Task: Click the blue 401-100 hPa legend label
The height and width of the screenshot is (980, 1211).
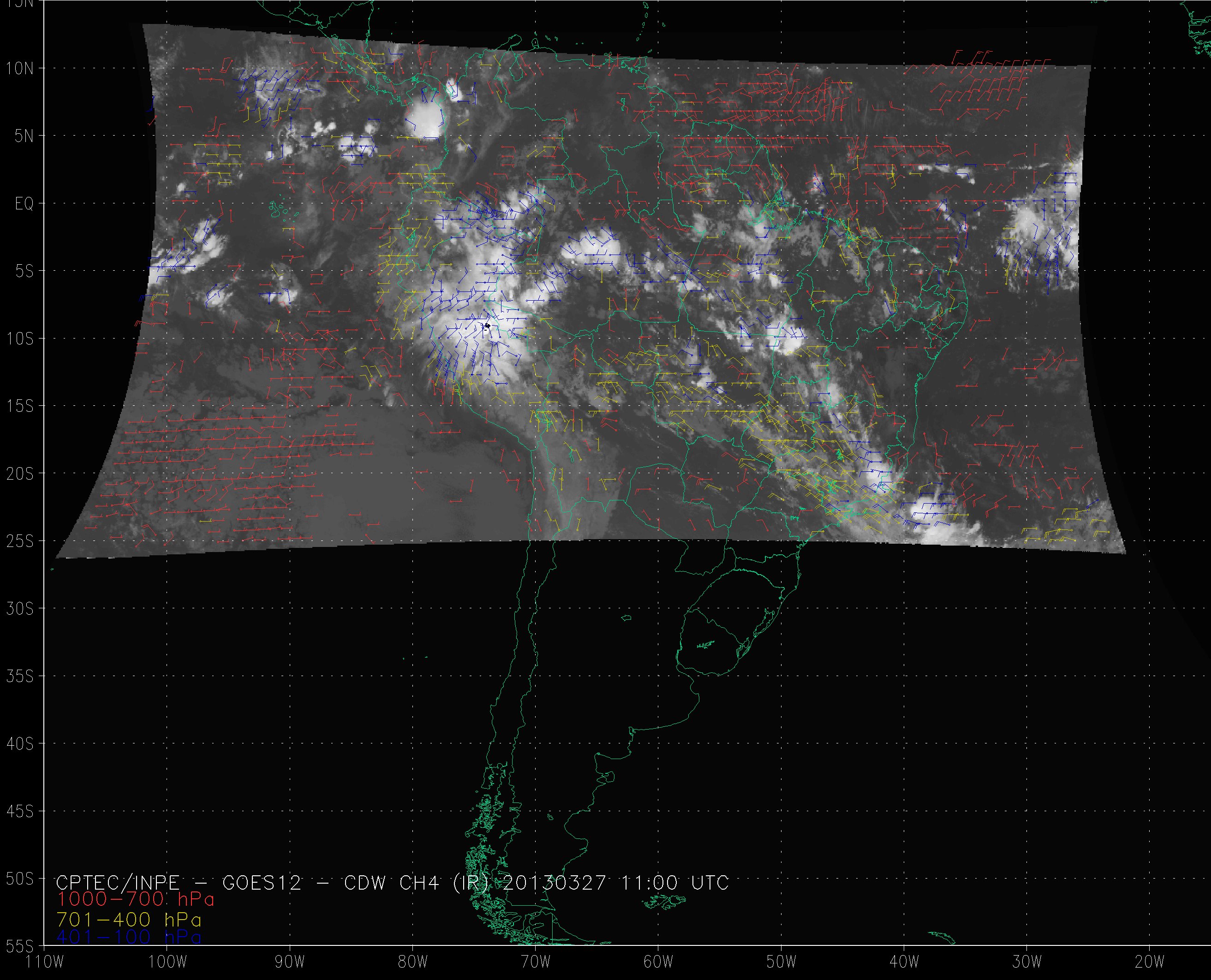Action: [x=129, y=937]
